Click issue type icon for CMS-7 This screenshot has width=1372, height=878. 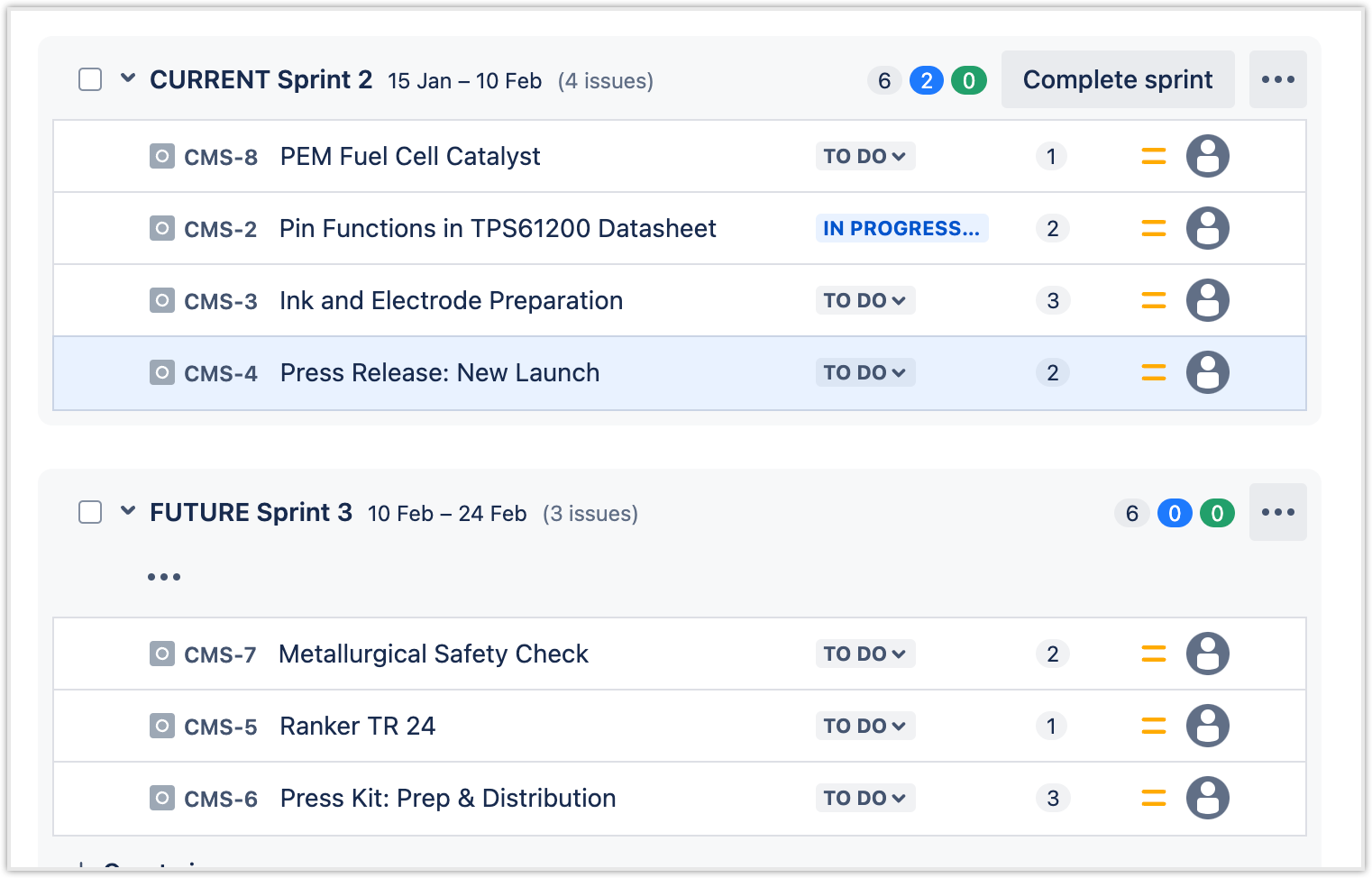pyautogui.click(x=161, y=654)
